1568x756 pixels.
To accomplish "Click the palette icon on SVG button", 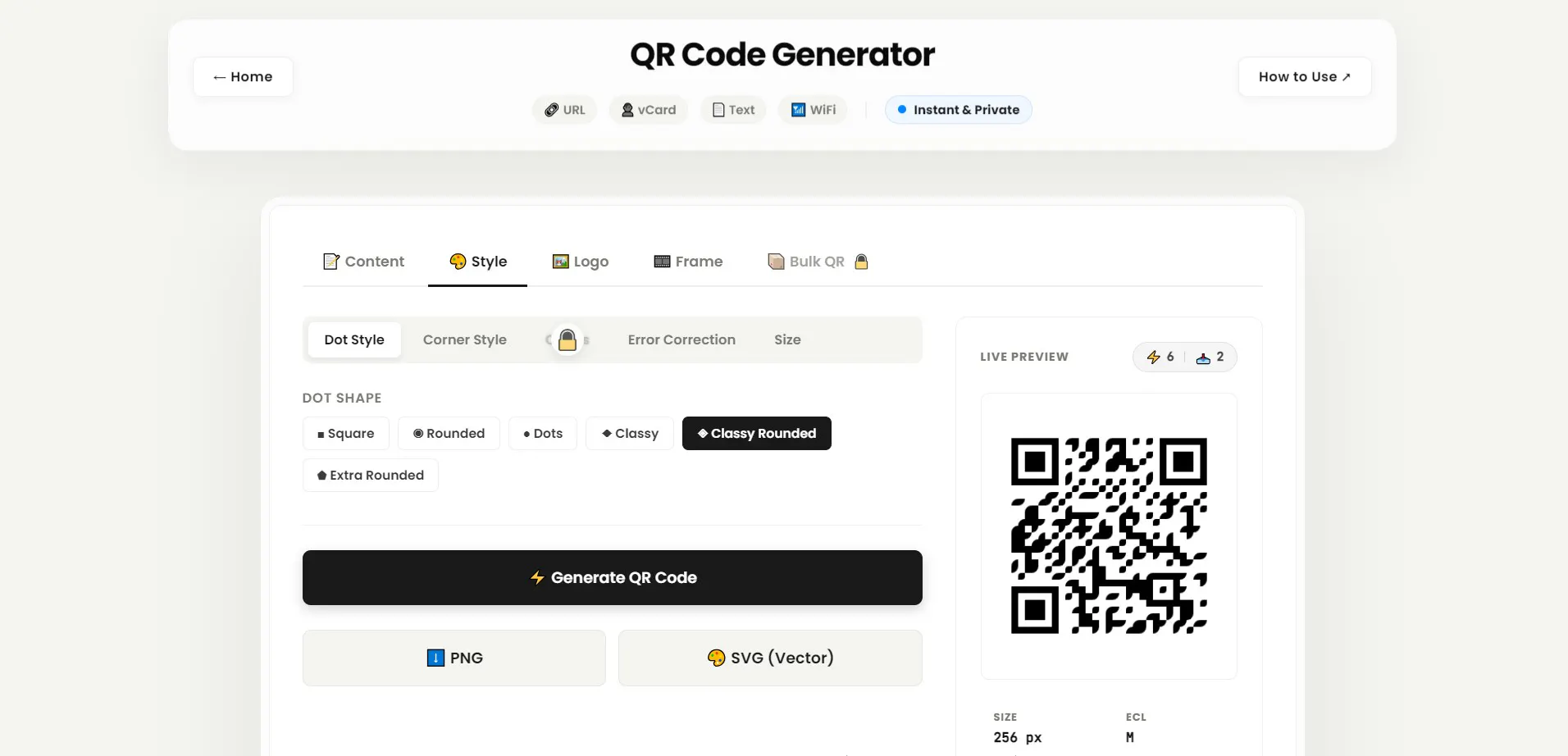I will point(717,658).
